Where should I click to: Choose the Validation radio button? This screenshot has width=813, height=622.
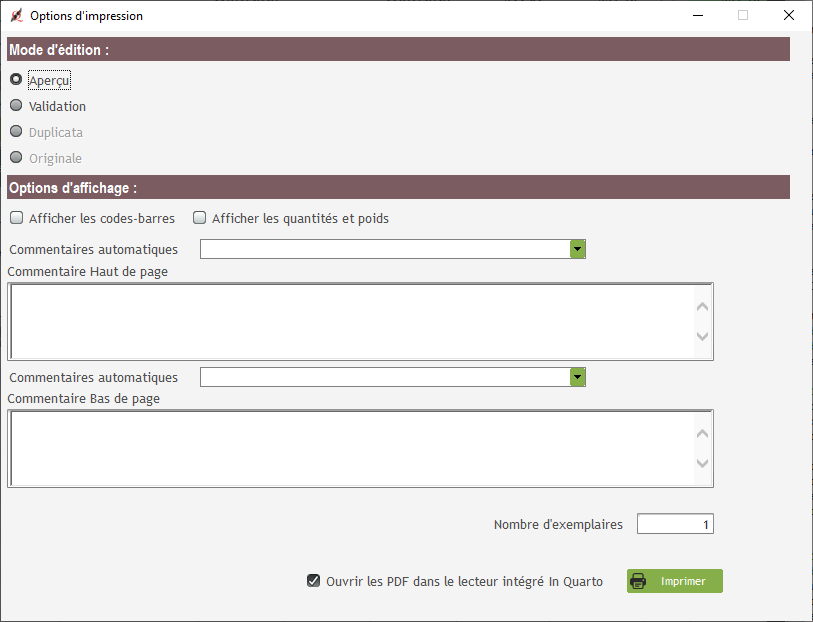click(16, 106)
